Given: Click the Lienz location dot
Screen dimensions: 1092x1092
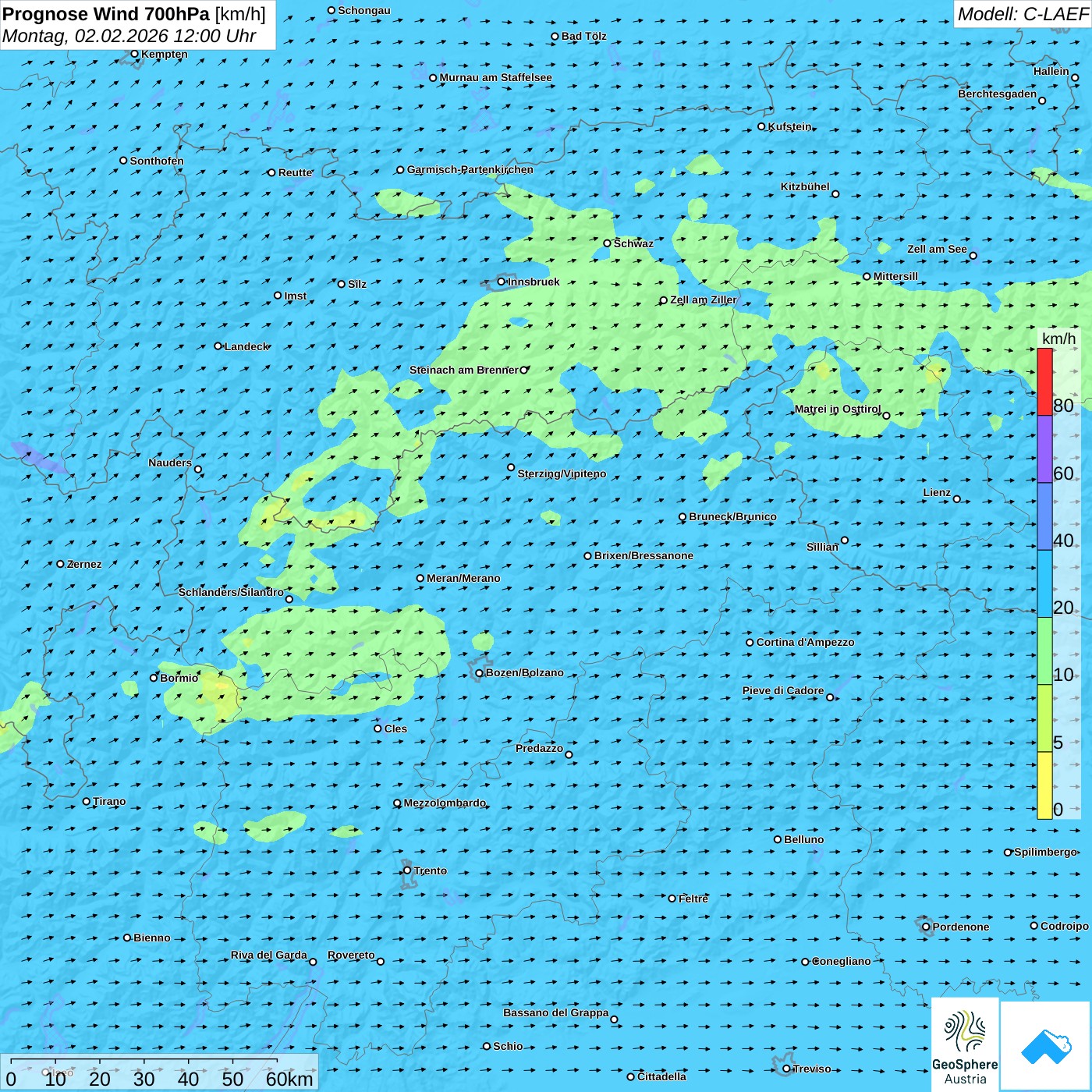Looking at the screenshot, I should tap(957, 499).
